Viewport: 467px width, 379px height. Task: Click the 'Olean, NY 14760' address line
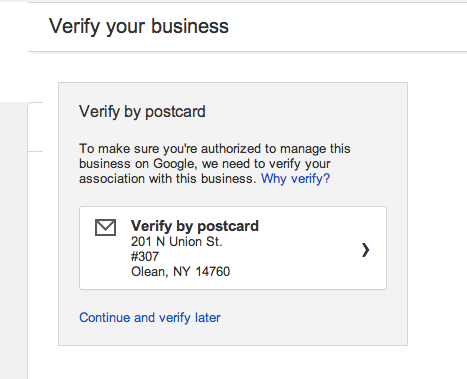(x=180, y=272)
